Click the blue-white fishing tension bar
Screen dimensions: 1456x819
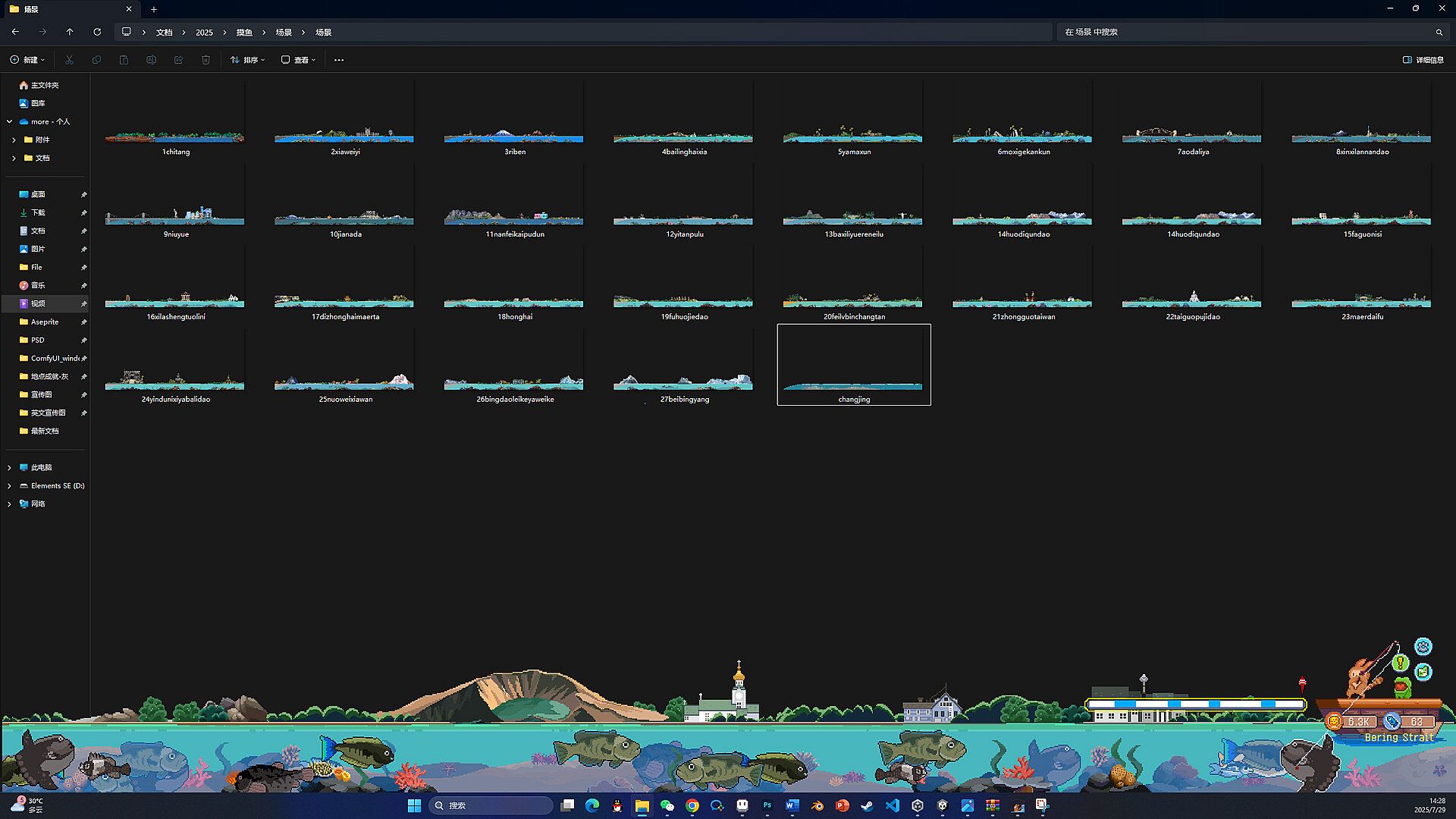tap(1196, 704)
